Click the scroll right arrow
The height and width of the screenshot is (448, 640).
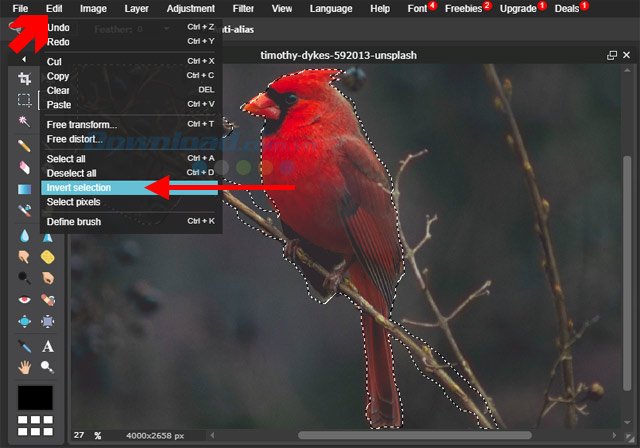(x=614, y=435)
